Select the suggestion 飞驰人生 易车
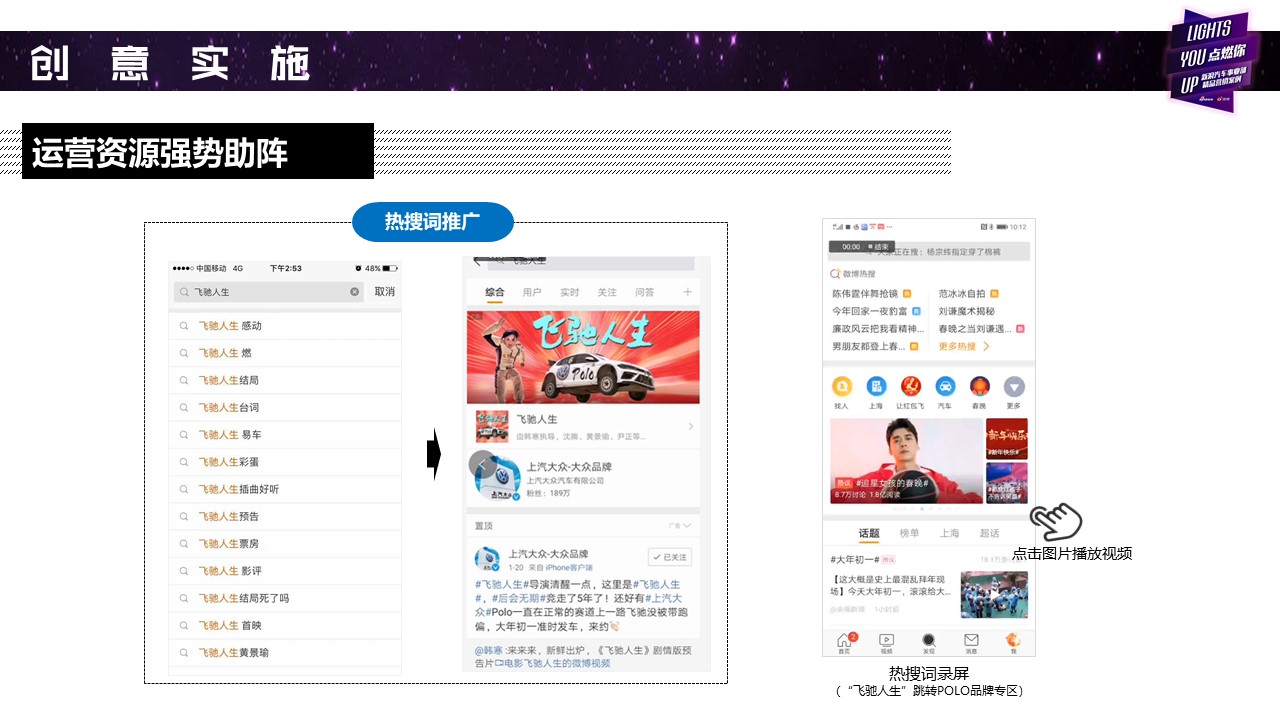 click(x=285, y=435)
